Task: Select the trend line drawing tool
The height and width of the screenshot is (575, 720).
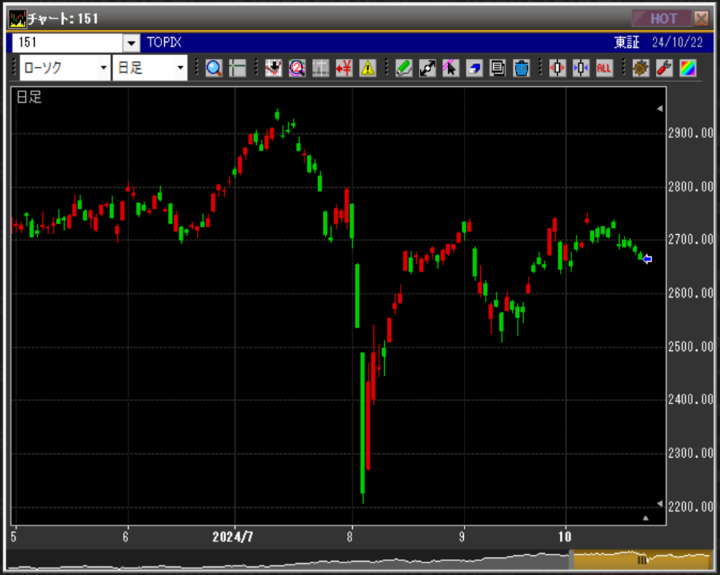Action: pos(427,68)
